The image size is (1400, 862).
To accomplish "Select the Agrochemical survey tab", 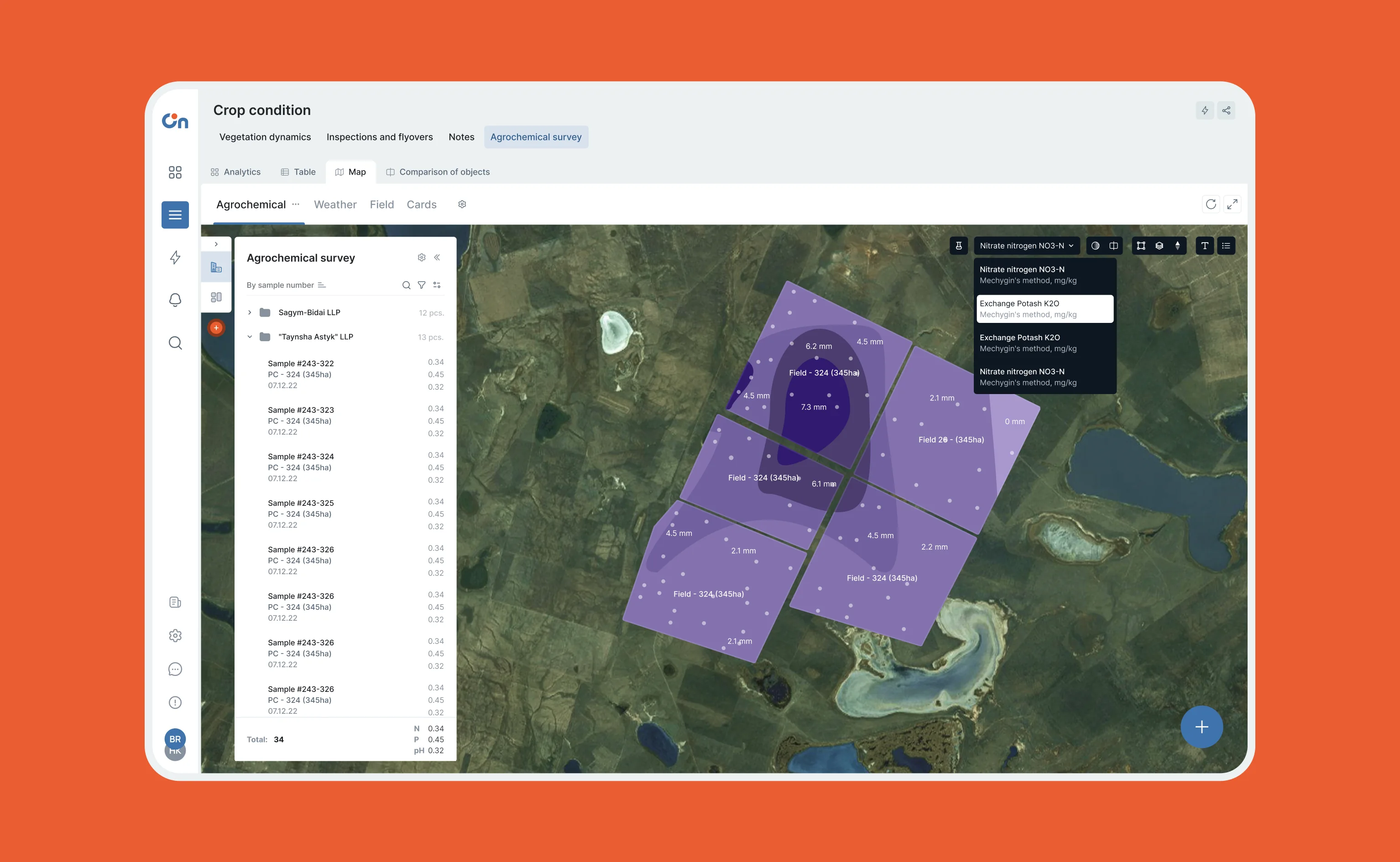I will (x=536, y=137).
